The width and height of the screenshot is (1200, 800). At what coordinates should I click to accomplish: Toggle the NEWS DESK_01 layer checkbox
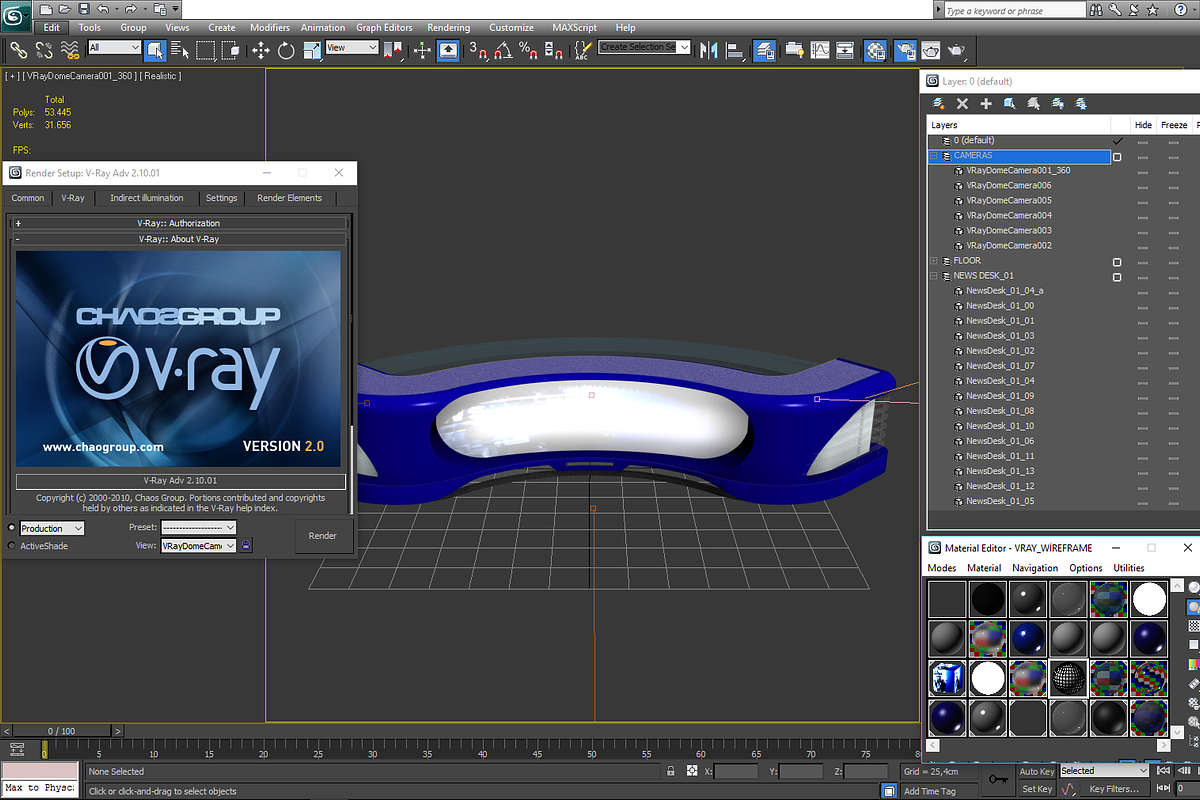pos(1117,276)
